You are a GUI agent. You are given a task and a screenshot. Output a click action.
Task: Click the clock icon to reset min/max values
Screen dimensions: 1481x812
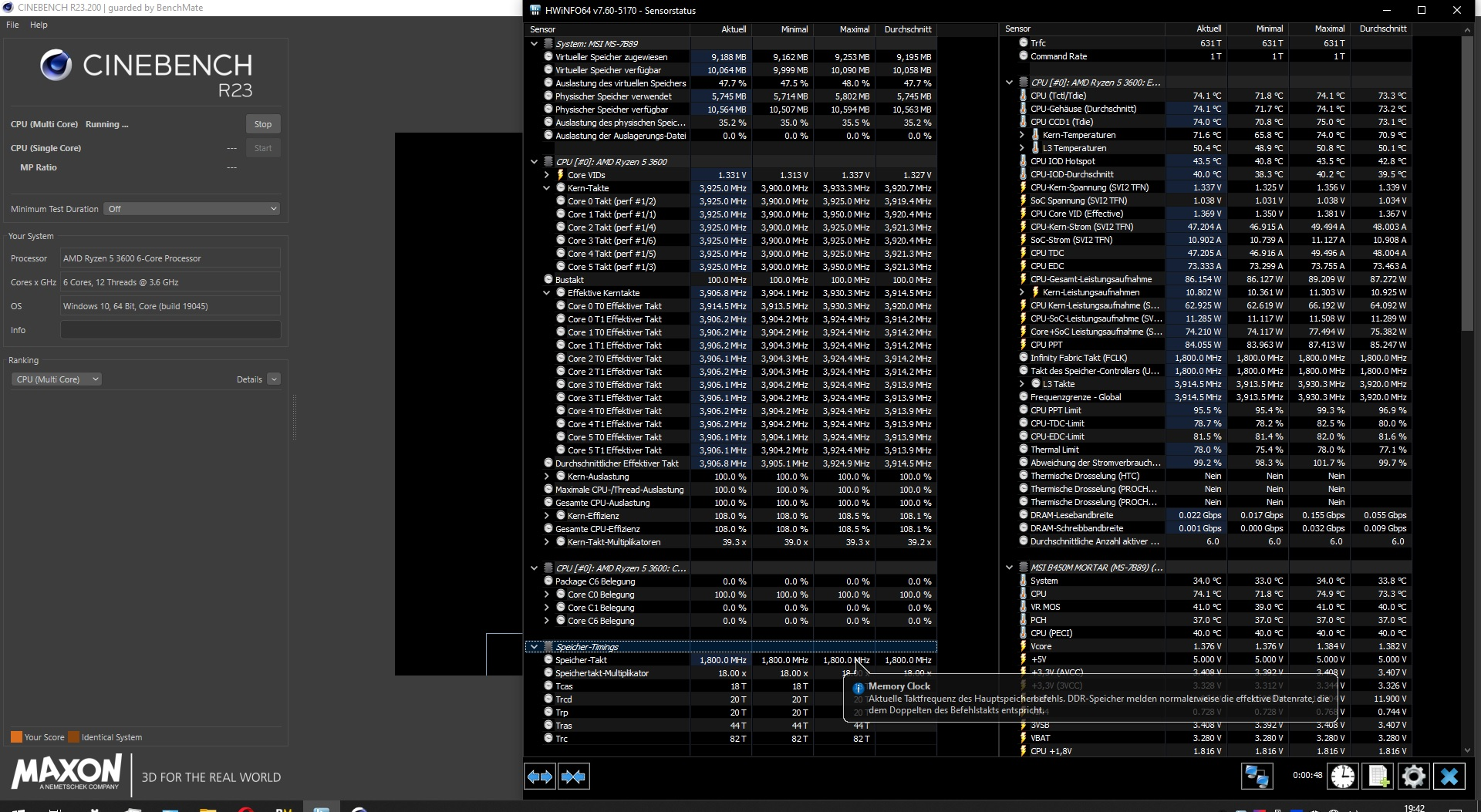pyautogui.click(x=1342, y=776)
